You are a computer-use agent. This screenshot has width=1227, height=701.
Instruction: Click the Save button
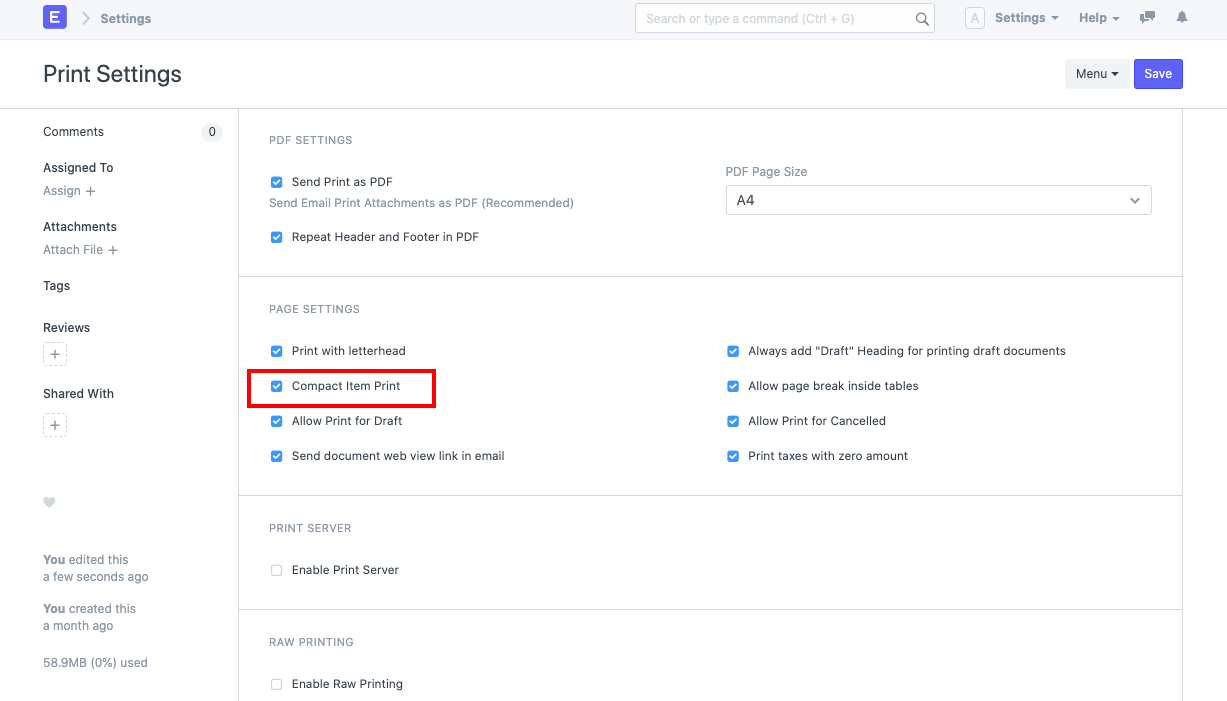[1158, 74]
